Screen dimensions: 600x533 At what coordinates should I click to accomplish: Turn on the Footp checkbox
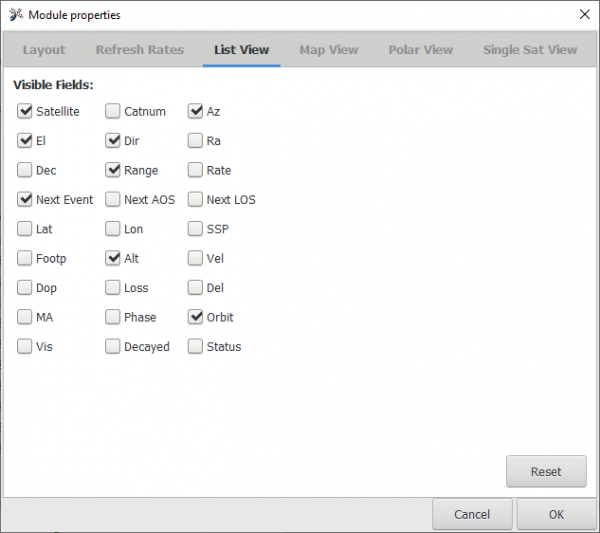[x=25, y=258]
